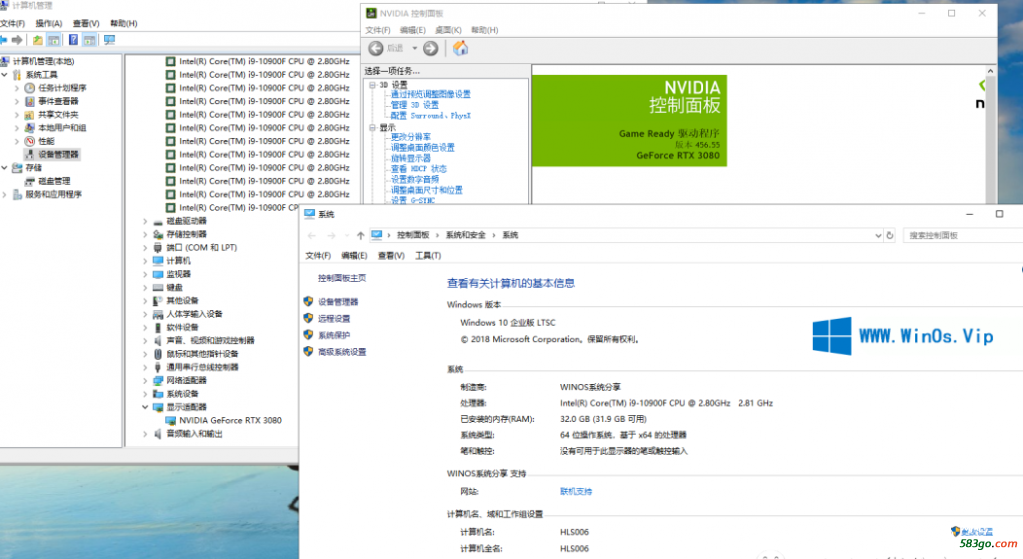
Task: Expand 磁盘驱动器 disk drives category
Action: (145, 221)
